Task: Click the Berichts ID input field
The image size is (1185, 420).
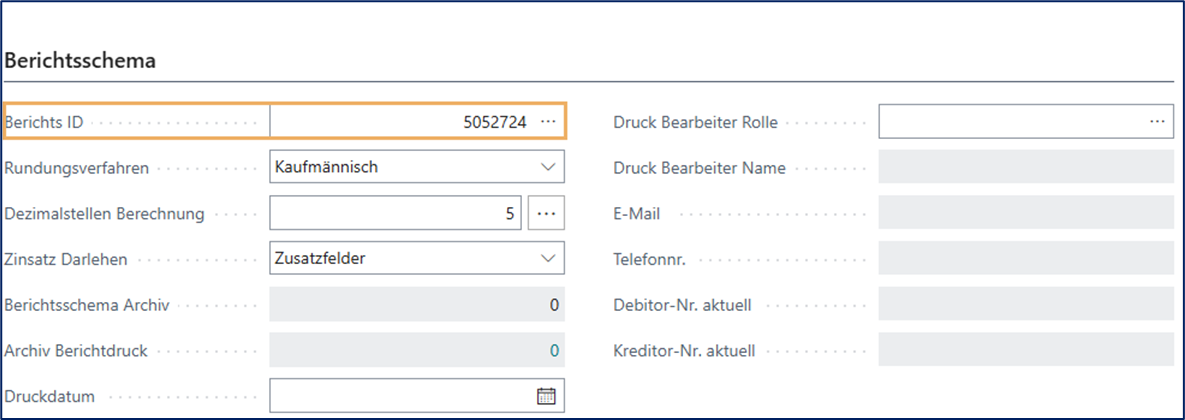Action: 400,122
